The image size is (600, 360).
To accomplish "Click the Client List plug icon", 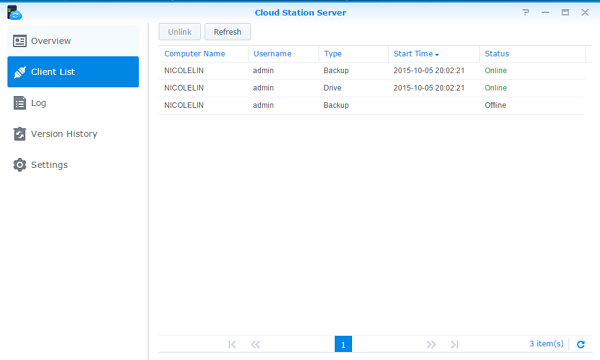I will coord(20,72).
